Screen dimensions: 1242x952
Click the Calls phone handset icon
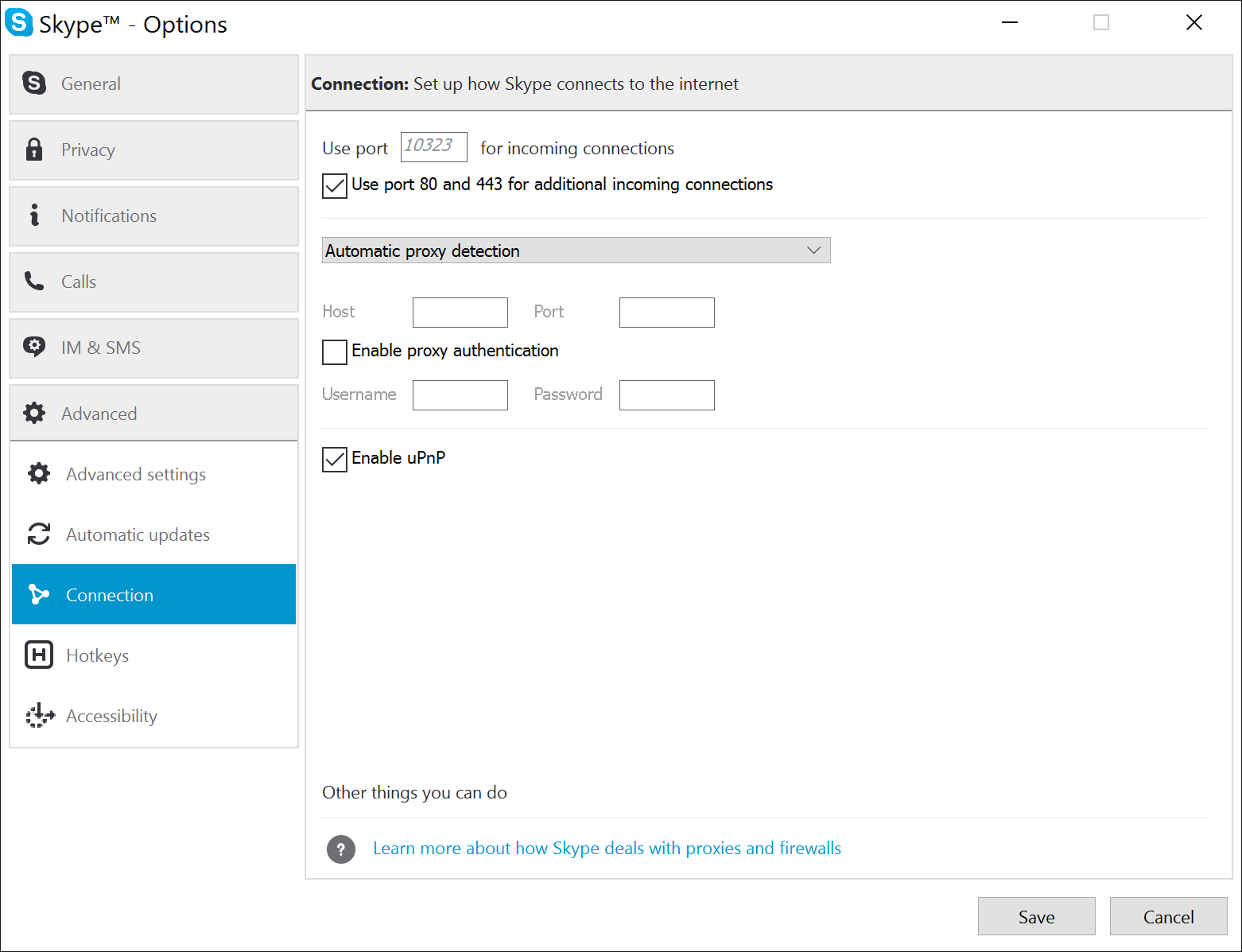pos(34,281)
